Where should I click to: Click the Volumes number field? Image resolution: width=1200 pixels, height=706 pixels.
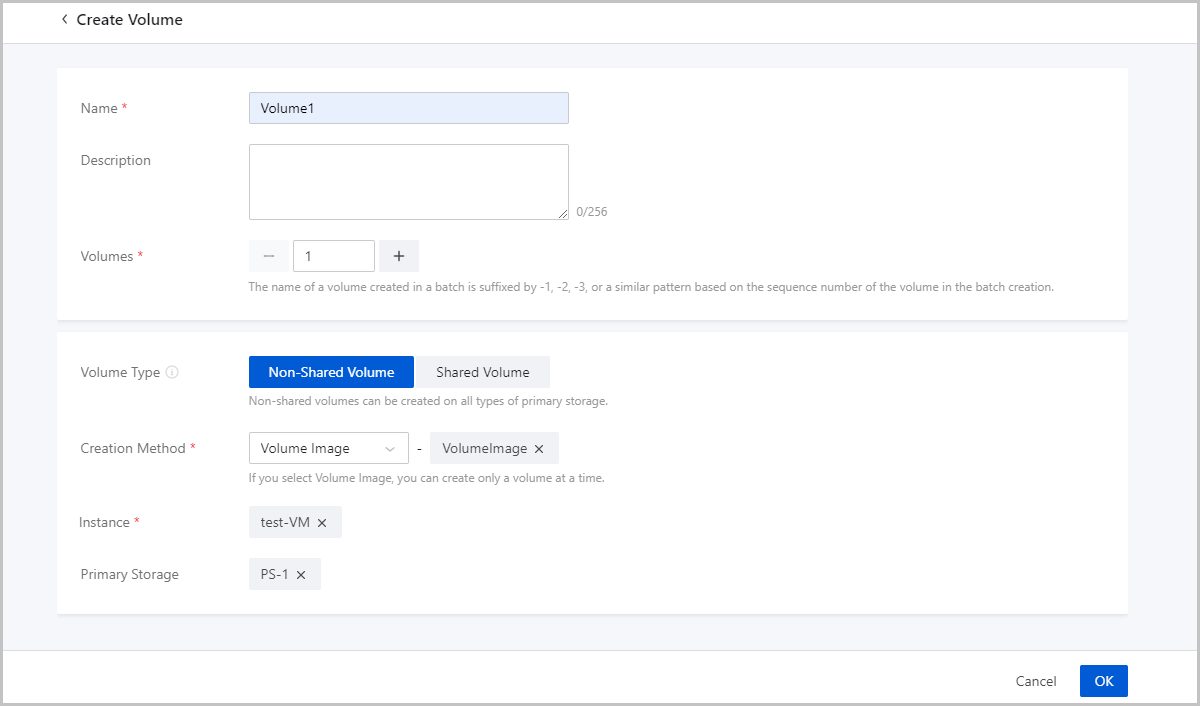tap(334, 256)
